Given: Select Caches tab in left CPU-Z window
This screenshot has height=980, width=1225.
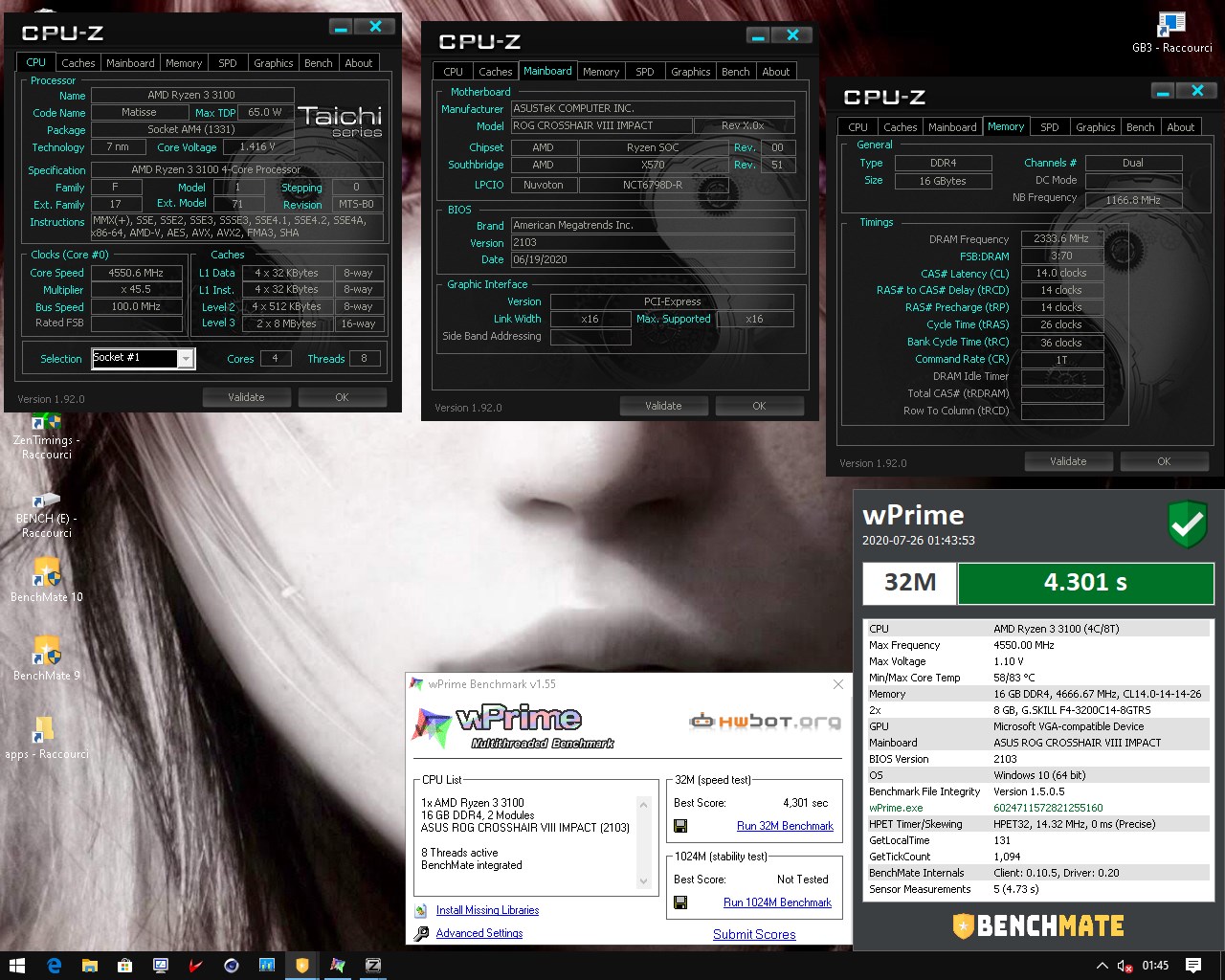Looking at the screenshot, I should pyautogui.click(x=78, y=63).
